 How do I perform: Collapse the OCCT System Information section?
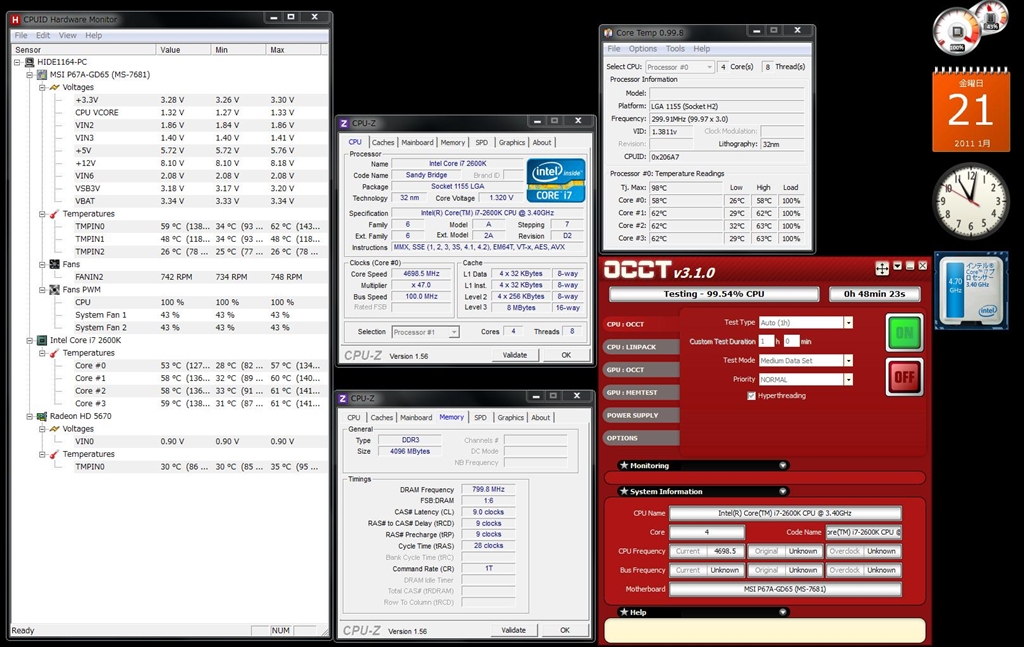coord(782,491)
